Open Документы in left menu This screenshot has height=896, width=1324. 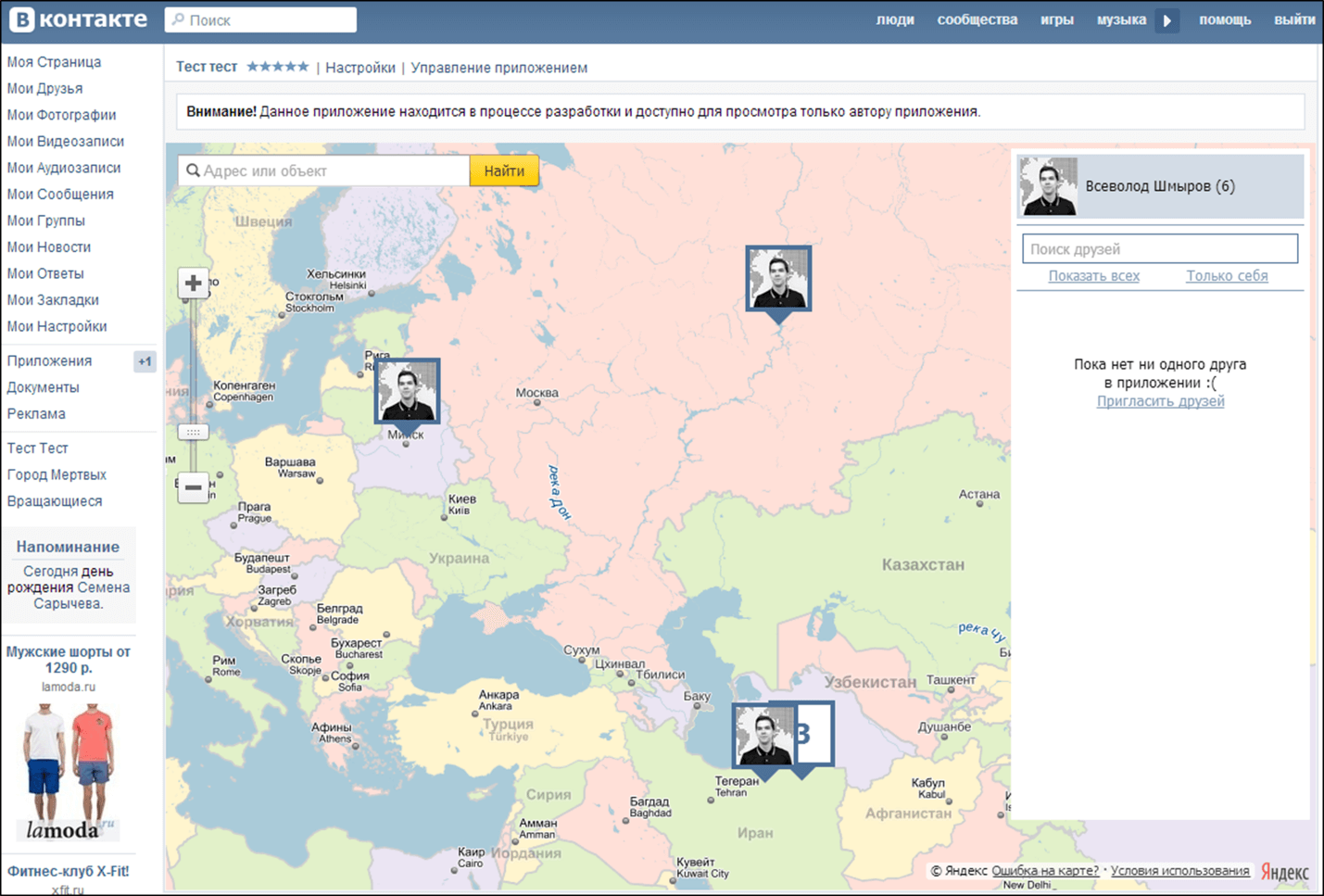[43, 387]
